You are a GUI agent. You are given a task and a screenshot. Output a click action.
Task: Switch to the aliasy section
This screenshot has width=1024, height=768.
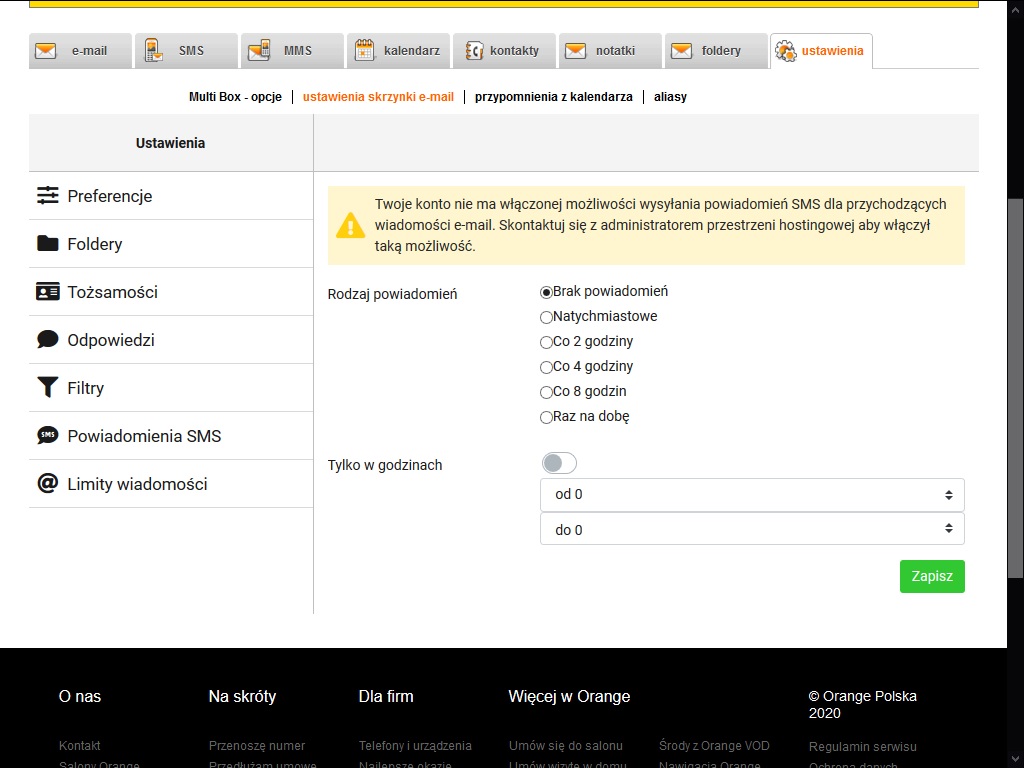pyautogui.click(x=670, y=97)
